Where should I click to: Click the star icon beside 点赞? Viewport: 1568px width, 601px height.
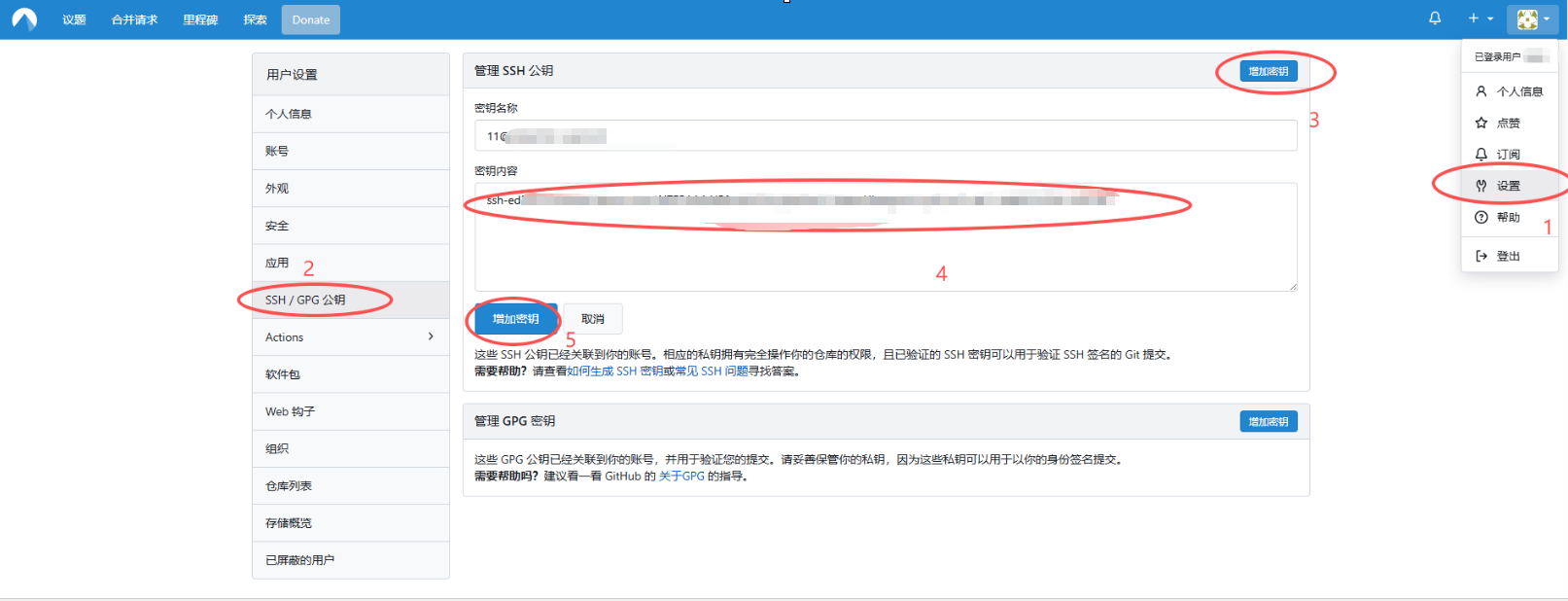click(1481, 123)
